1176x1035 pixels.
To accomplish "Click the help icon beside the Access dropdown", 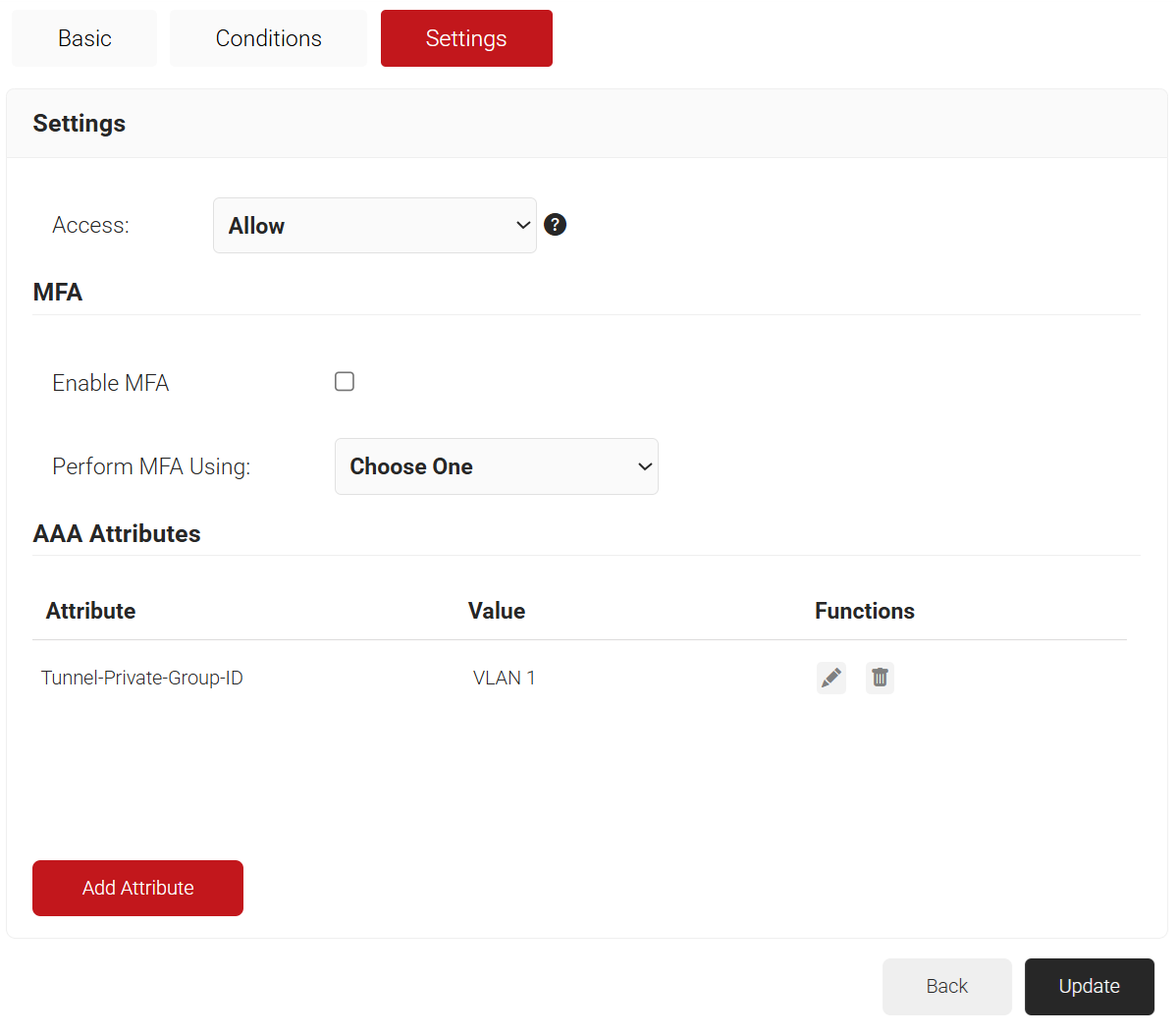I will [x=555, y=225].
